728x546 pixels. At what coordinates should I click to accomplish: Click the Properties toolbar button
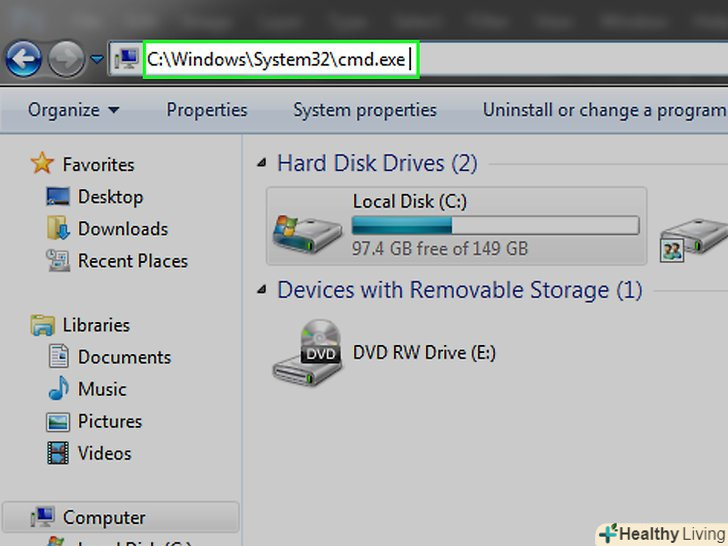click(x=207, y=110)
